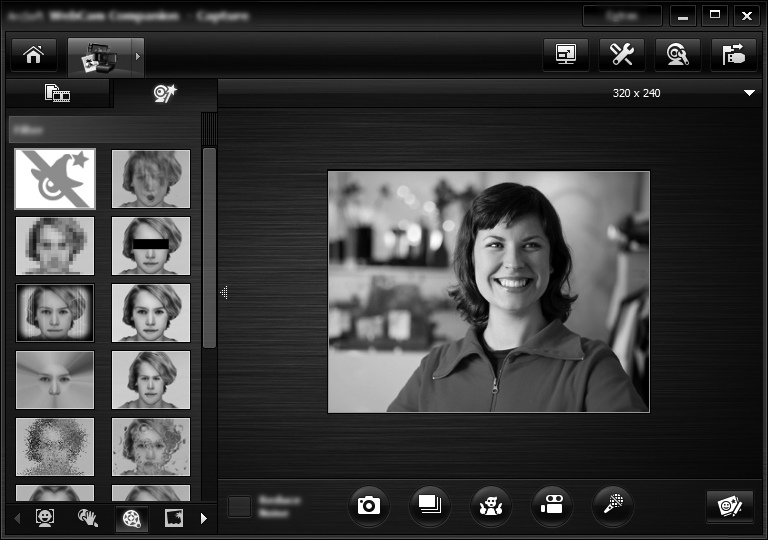Screen dimensions: 768x540
Task: Apply the old TV vignette filter thumbnail
Action: [55, 313]
